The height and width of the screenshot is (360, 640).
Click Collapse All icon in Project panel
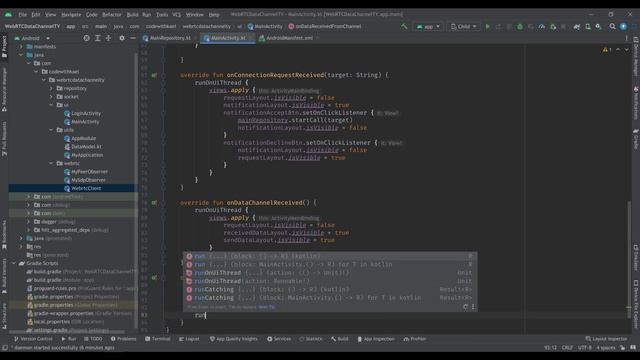coord(108,38)
